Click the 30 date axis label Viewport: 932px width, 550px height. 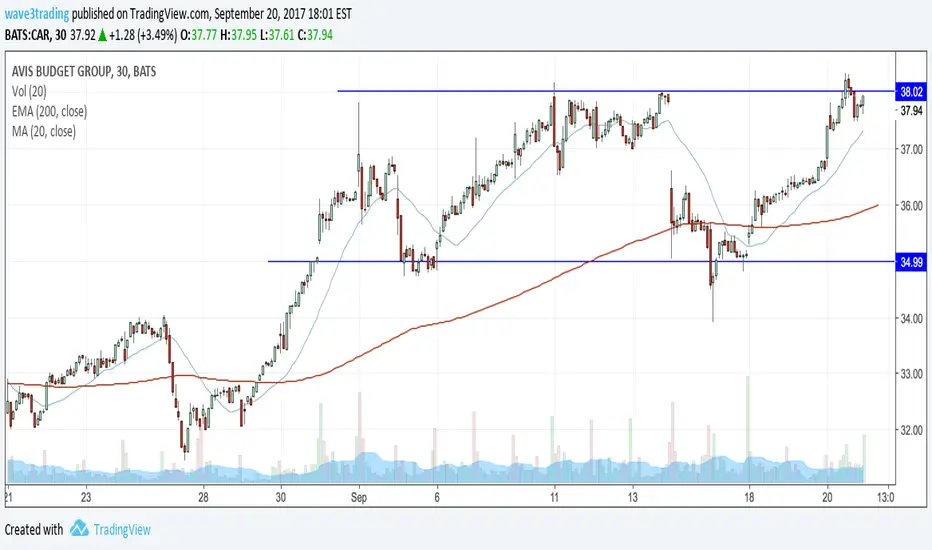tap(281, 497)
